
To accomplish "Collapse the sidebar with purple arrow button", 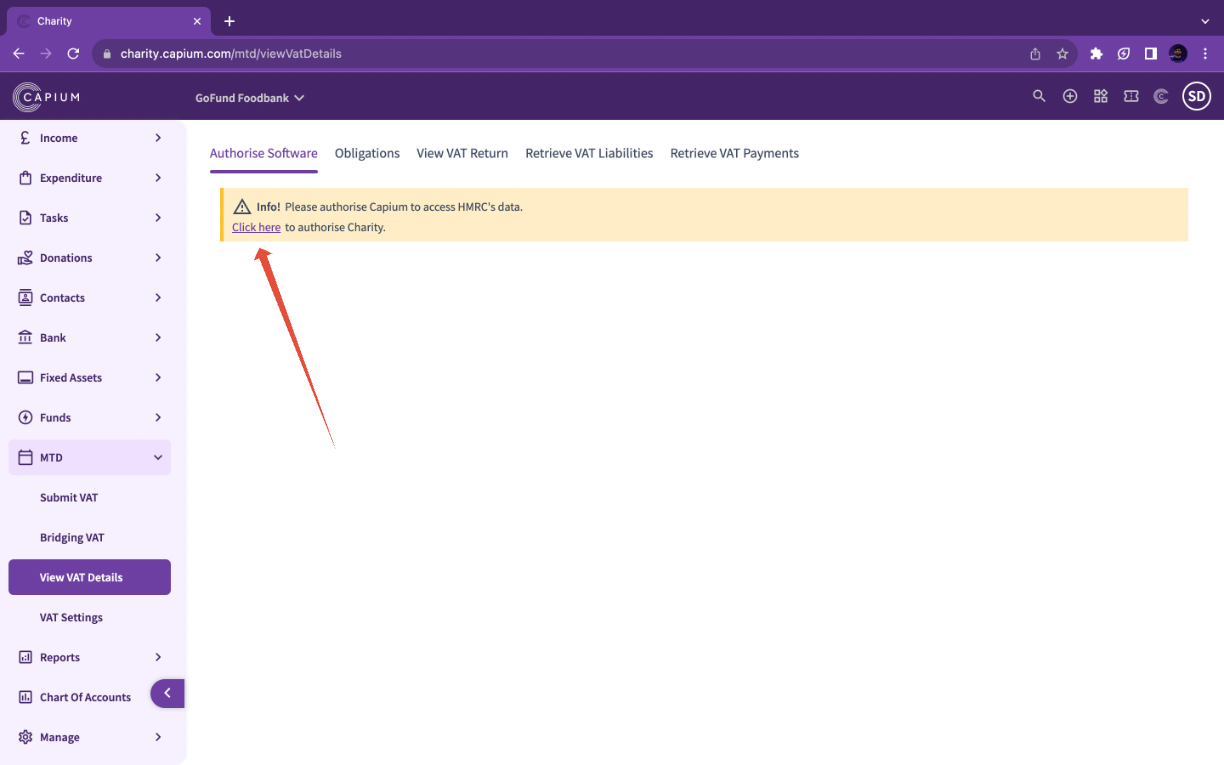I will click(x=167, y=693).
